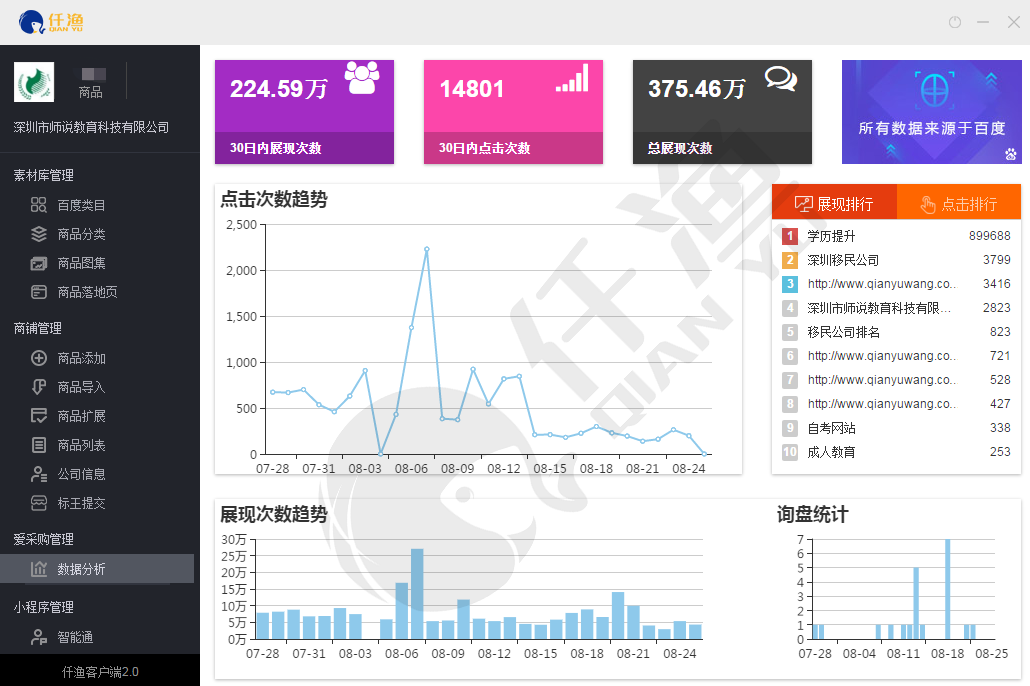
Task: Open rank 3 qianyuwang URL link
Action: (x=882, y=284)
